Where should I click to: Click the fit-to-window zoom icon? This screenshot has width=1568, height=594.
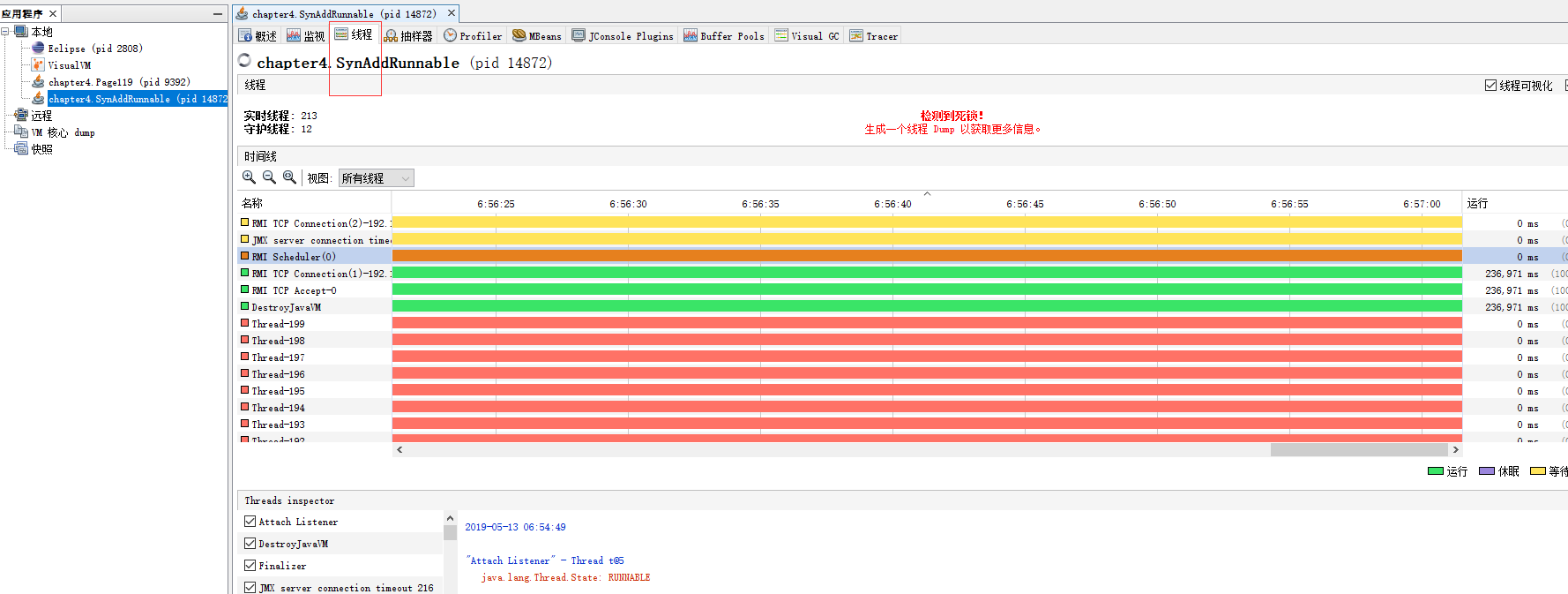point(290,177)
